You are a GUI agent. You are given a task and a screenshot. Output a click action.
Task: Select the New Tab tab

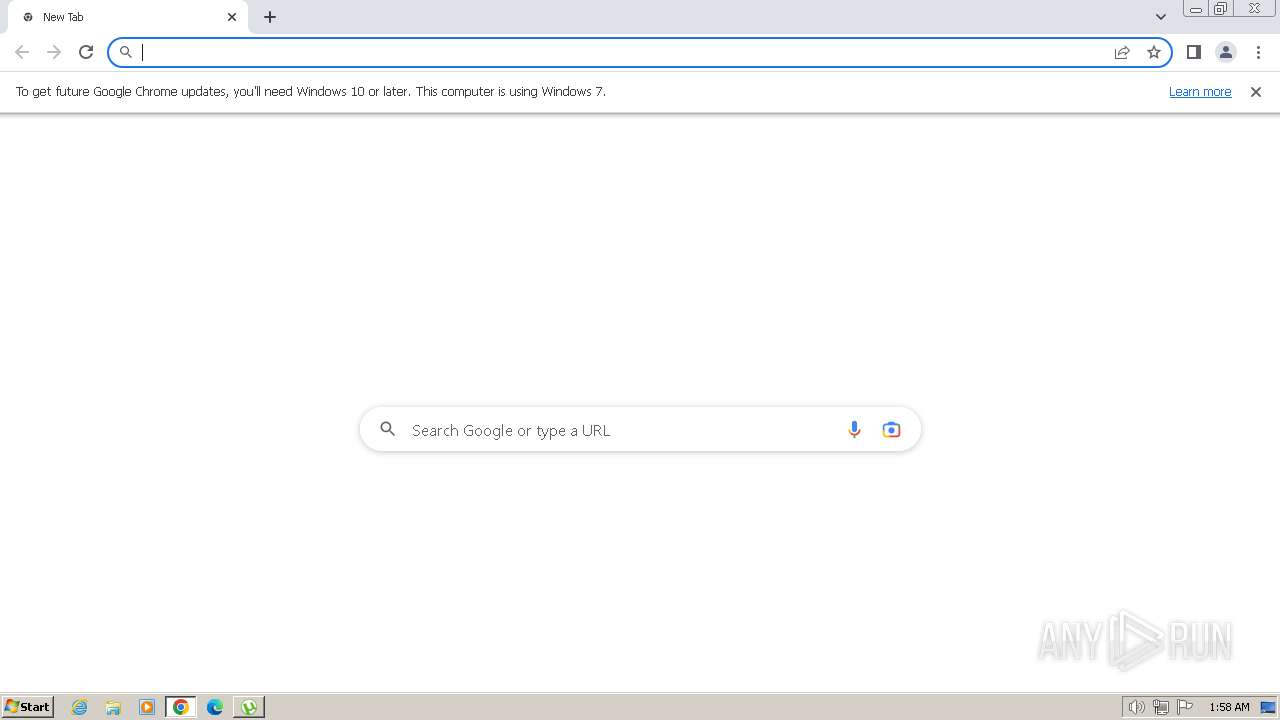point(128,17)
